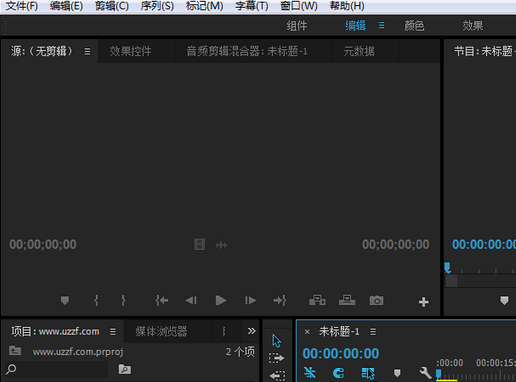Select the Selection arrow tool
The height and width of the screenshot is (382, 516).
point(276,341)
